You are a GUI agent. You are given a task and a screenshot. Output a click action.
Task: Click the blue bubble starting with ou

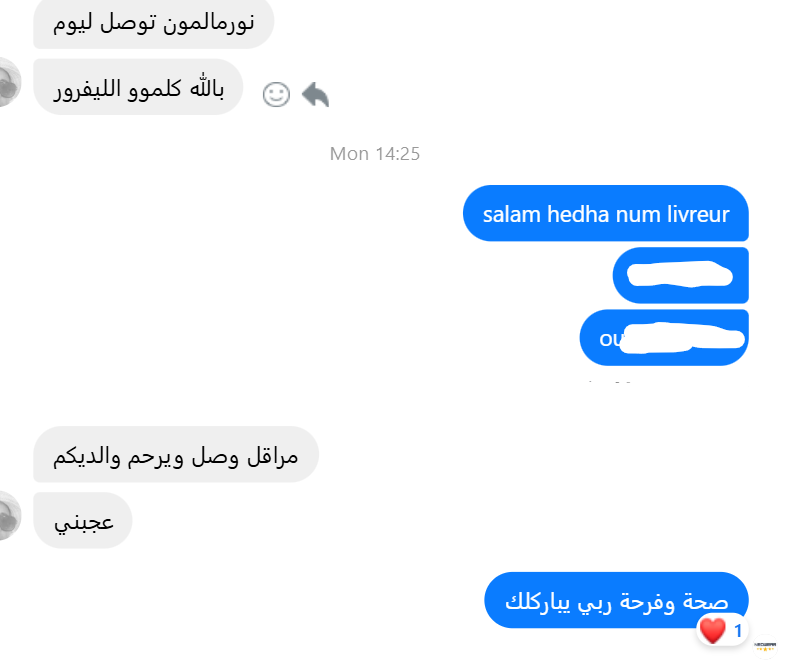[x=664, y=338]
